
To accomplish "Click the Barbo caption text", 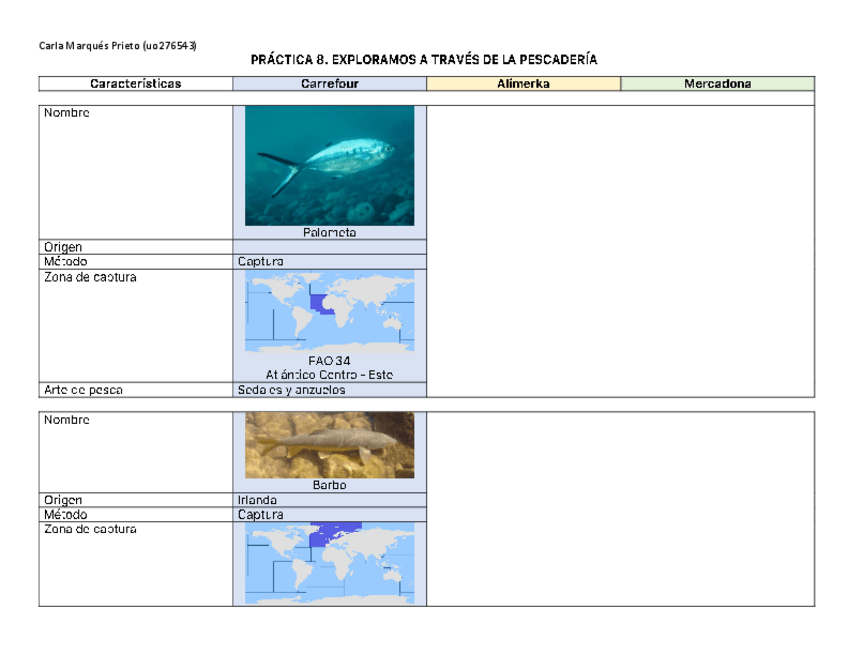I will point(329,485).
